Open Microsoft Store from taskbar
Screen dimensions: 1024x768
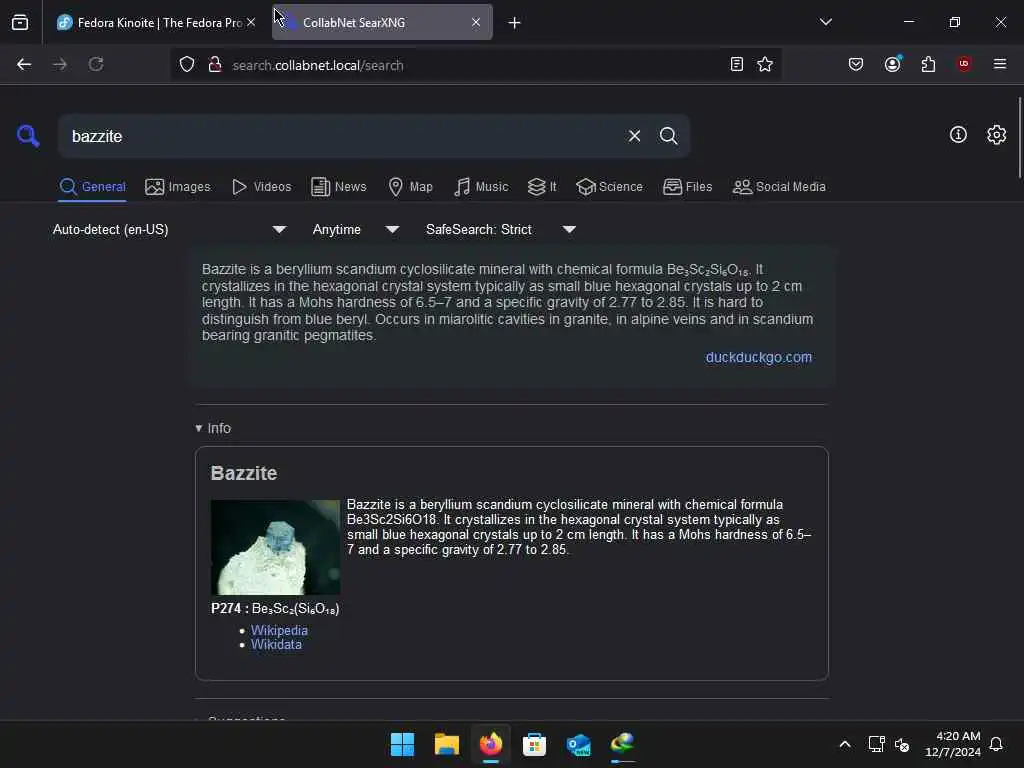pos(534,744)
